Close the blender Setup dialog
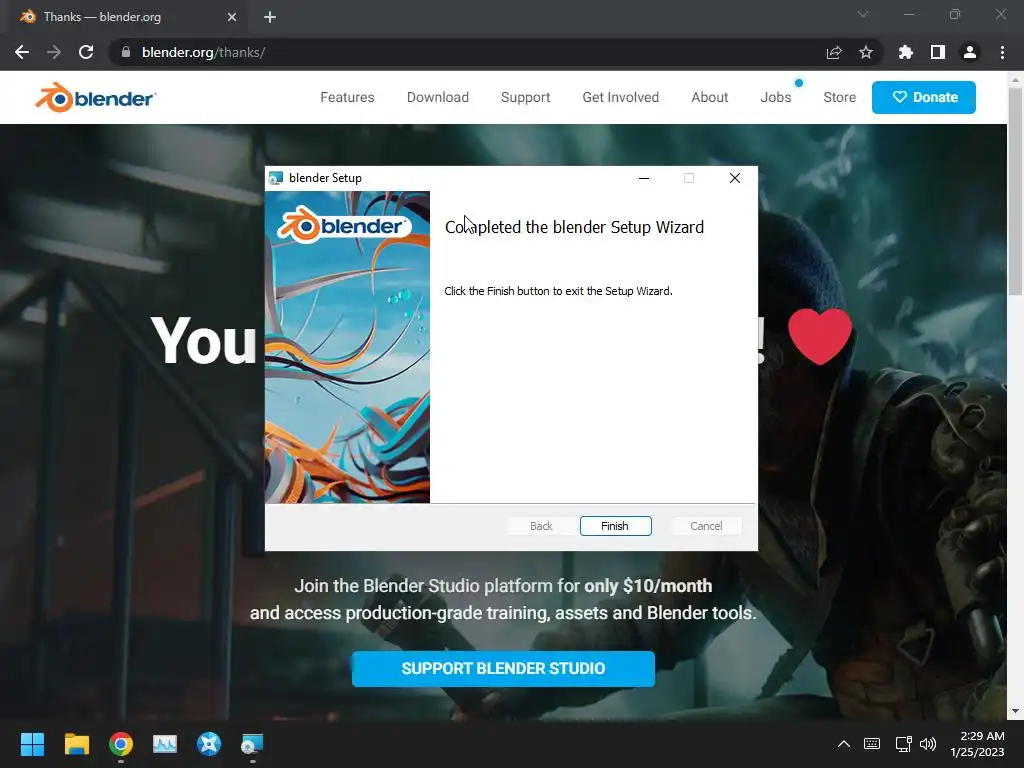 (735, 178)
